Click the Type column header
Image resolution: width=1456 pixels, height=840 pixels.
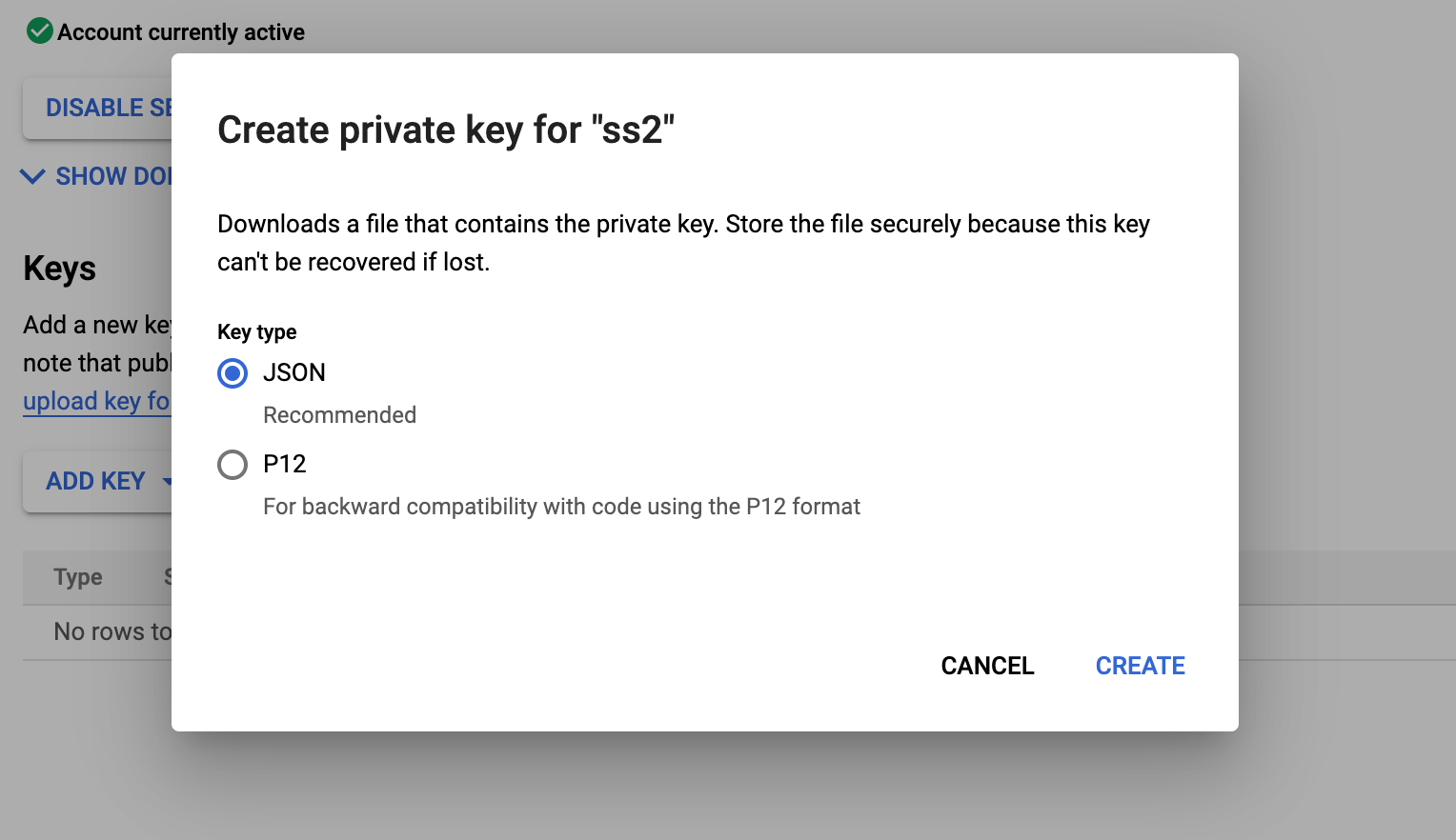coord(77,577)
